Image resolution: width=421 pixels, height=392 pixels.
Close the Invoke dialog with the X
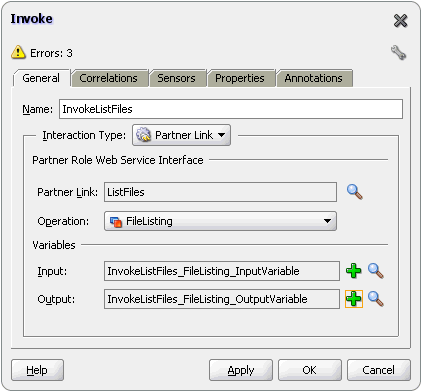400,21
